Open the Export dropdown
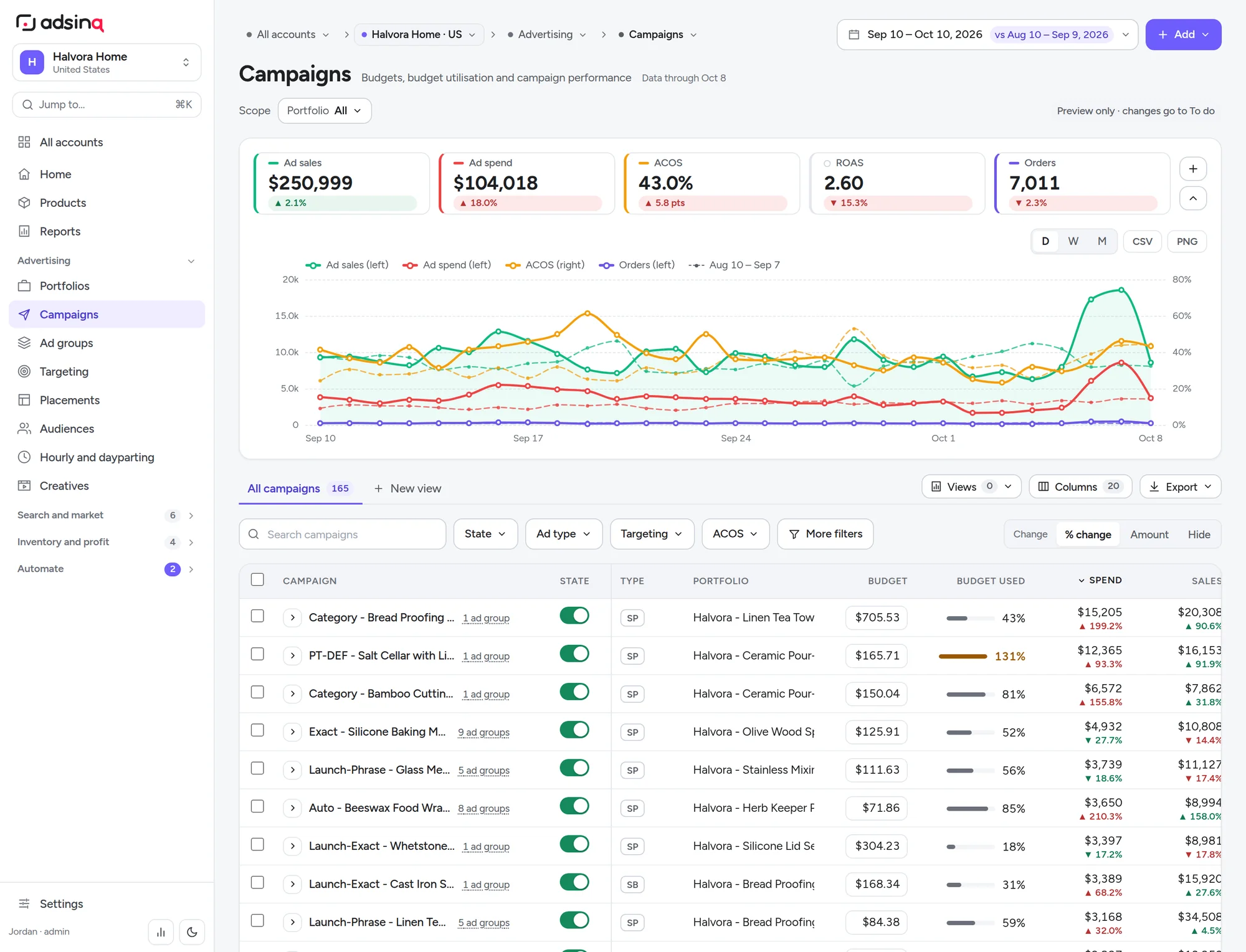The image size is (1246, 952). pos(1181,487)
